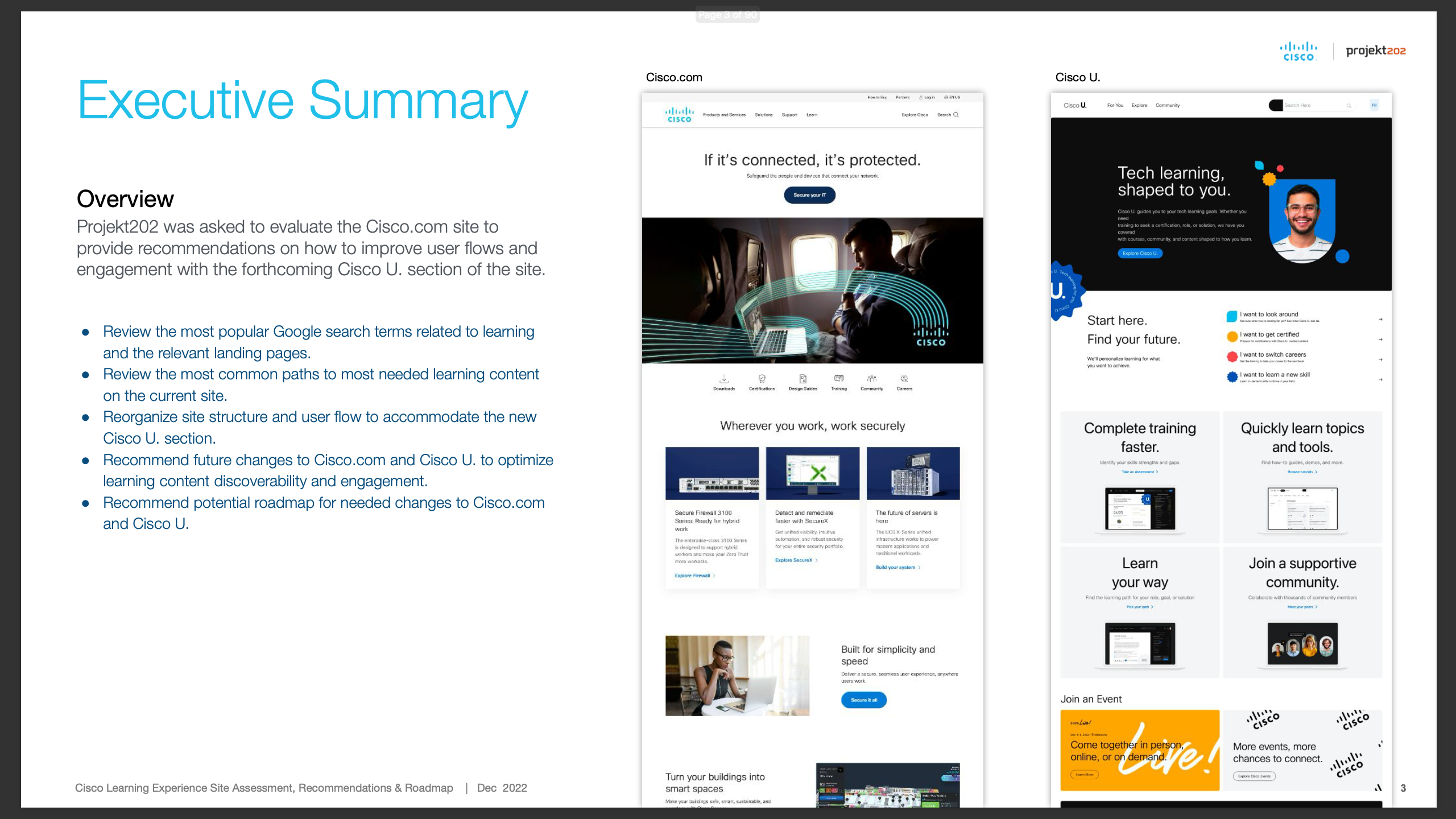This screenshot has width=1456, height=819.
Task: Click the 'Explore SecureX' link
Action: pyautogui.click(x=796, y=560)
